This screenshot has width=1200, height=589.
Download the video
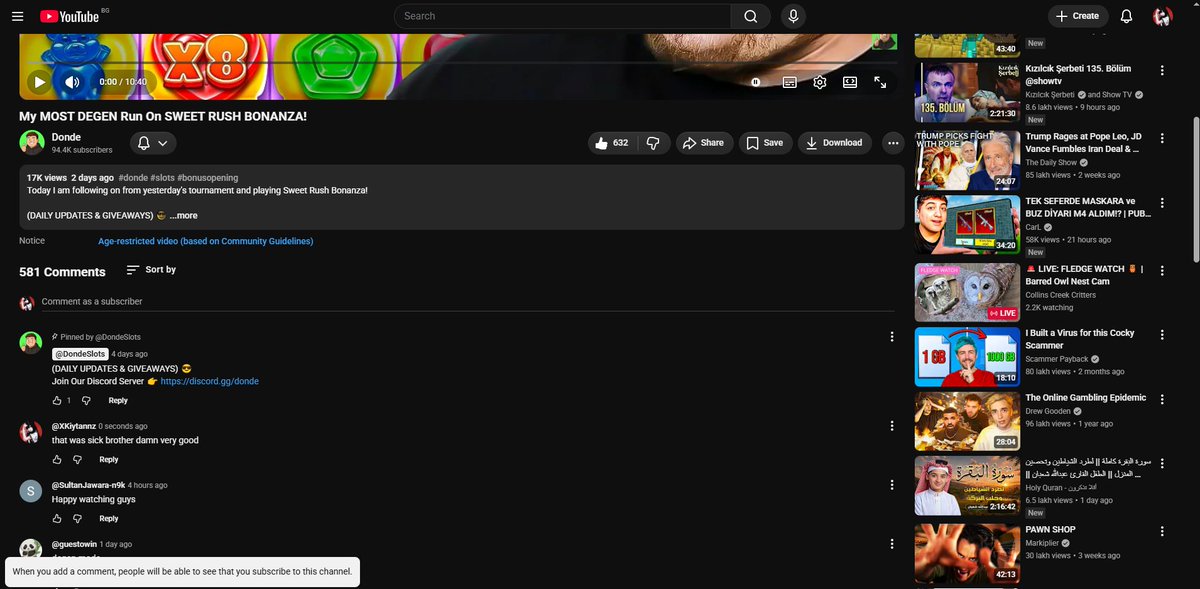tap(835, 143)
